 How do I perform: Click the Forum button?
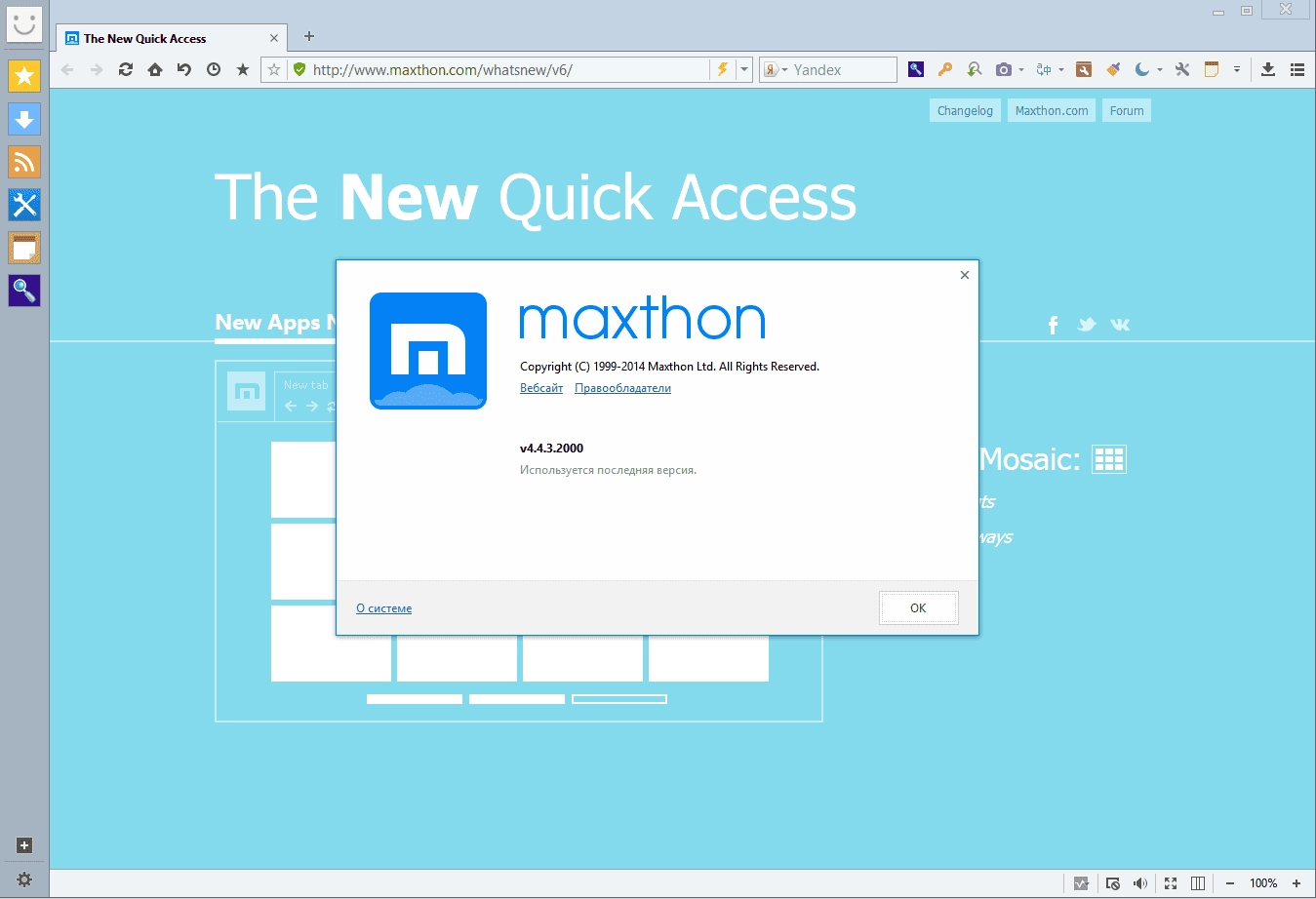[1127, 110]
